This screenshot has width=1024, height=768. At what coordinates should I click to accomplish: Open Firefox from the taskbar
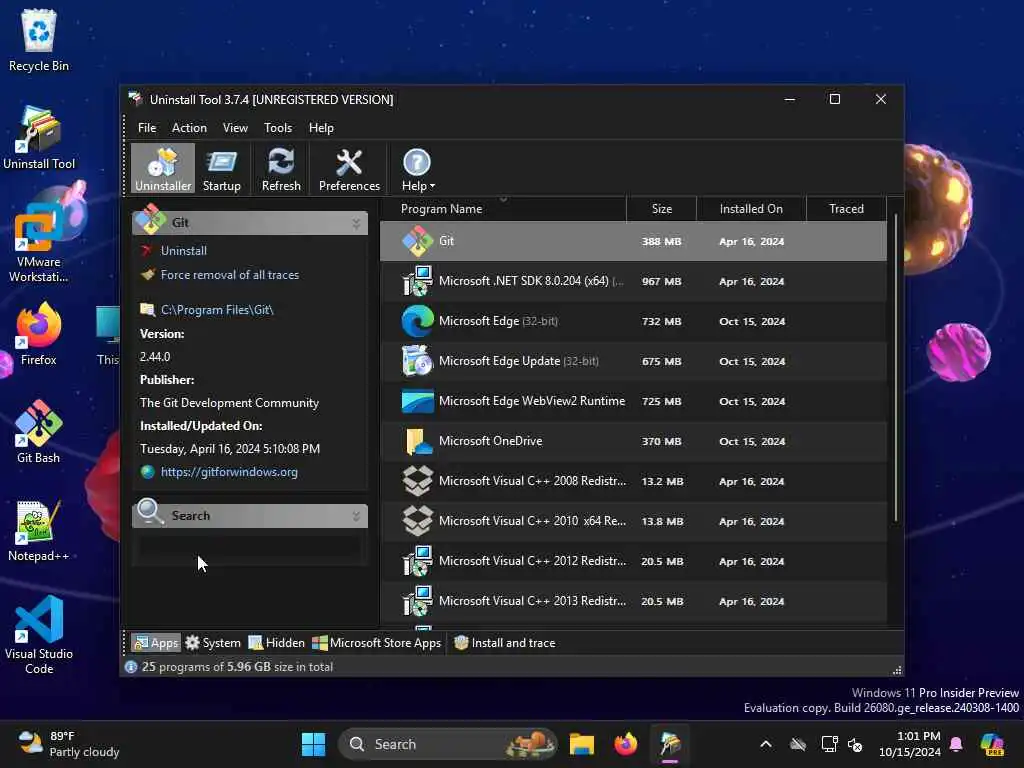[626, 744]
